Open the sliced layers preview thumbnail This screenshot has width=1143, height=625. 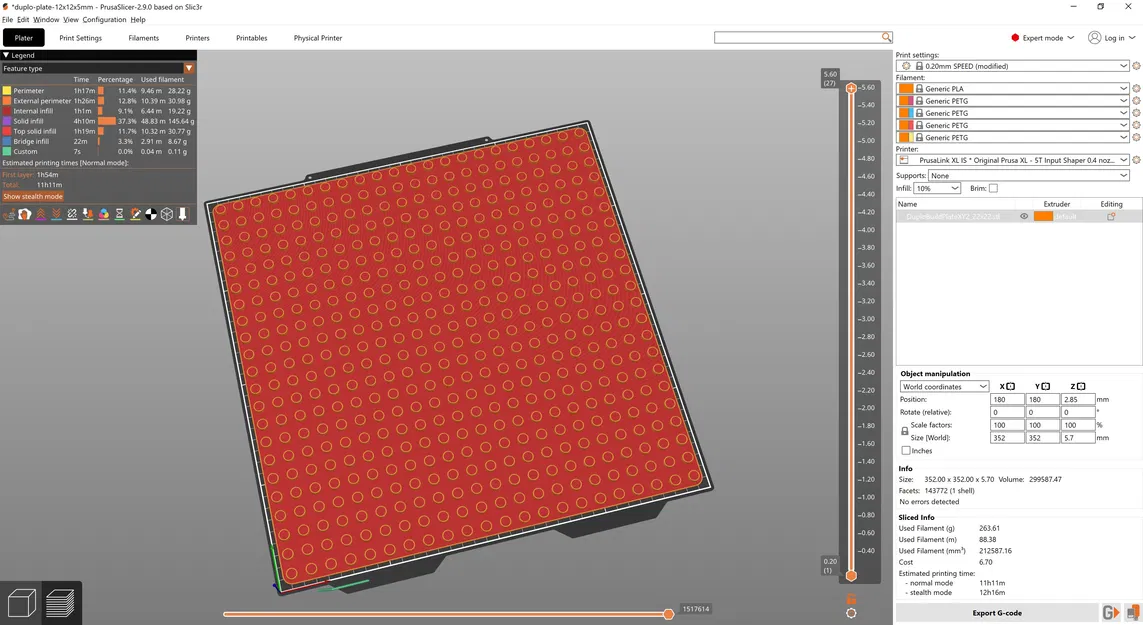coord(60,600)
